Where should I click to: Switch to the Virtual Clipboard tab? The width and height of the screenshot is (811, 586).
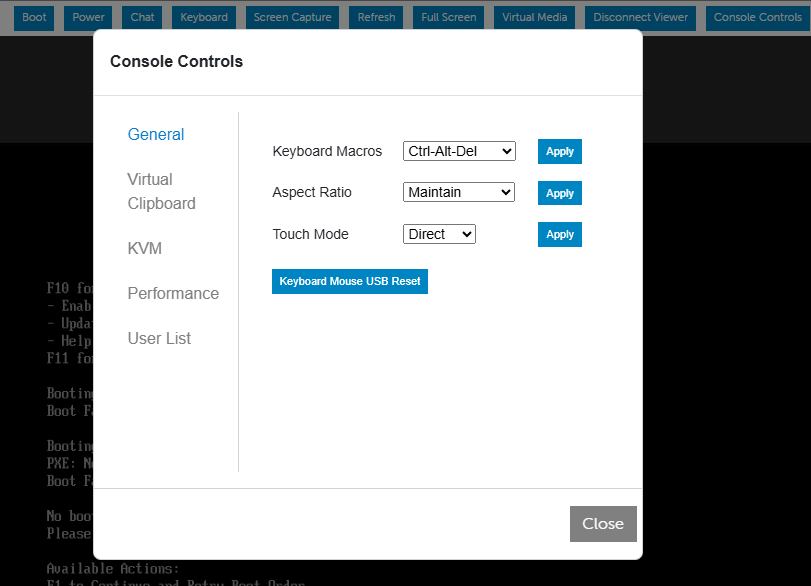tap(161, 191)
